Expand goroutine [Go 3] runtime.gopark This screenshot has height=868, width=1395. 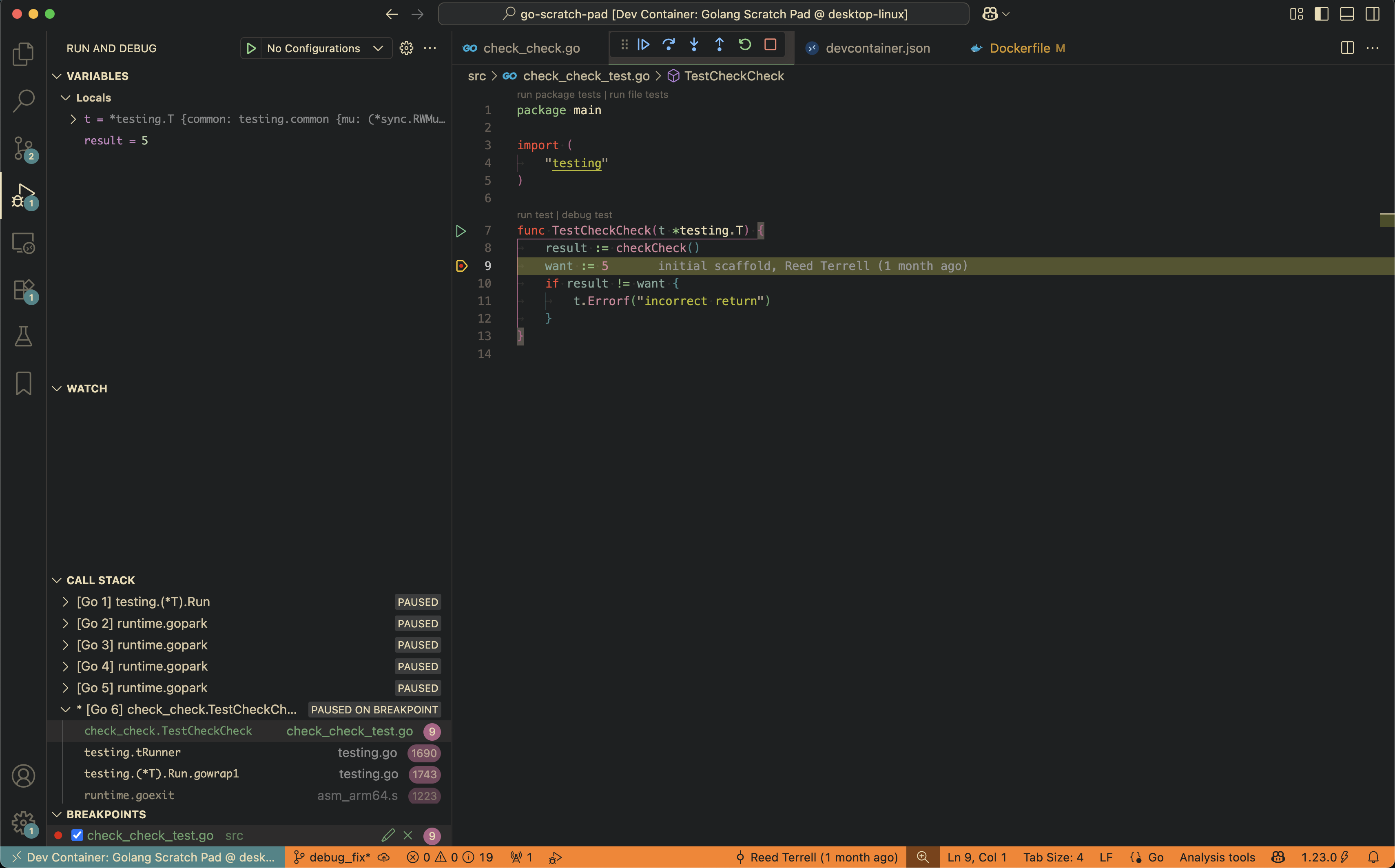65,645
